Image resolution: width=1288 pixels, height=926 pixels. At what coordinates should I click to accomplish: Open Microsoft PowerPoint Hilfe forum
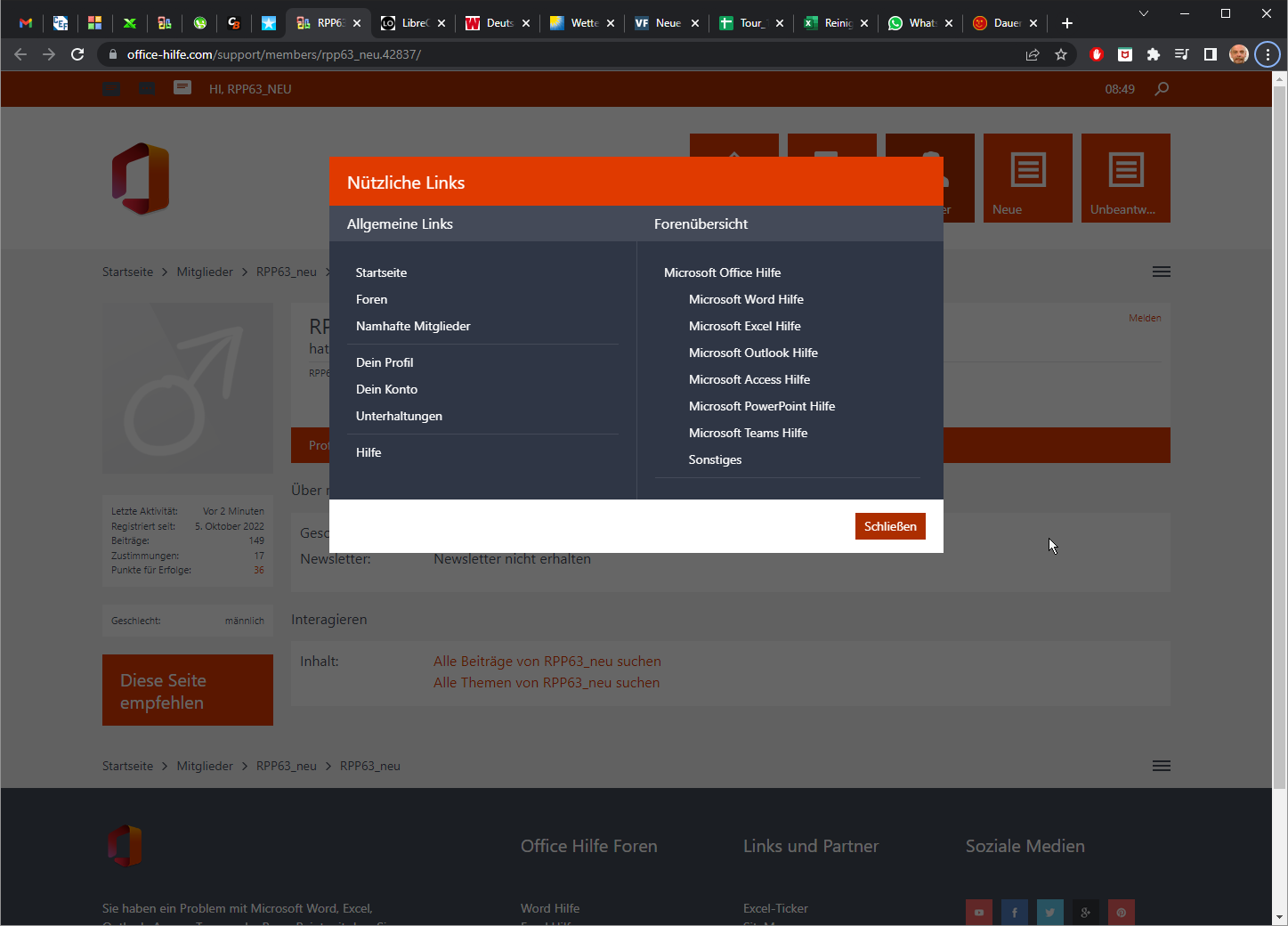point(762,406)
